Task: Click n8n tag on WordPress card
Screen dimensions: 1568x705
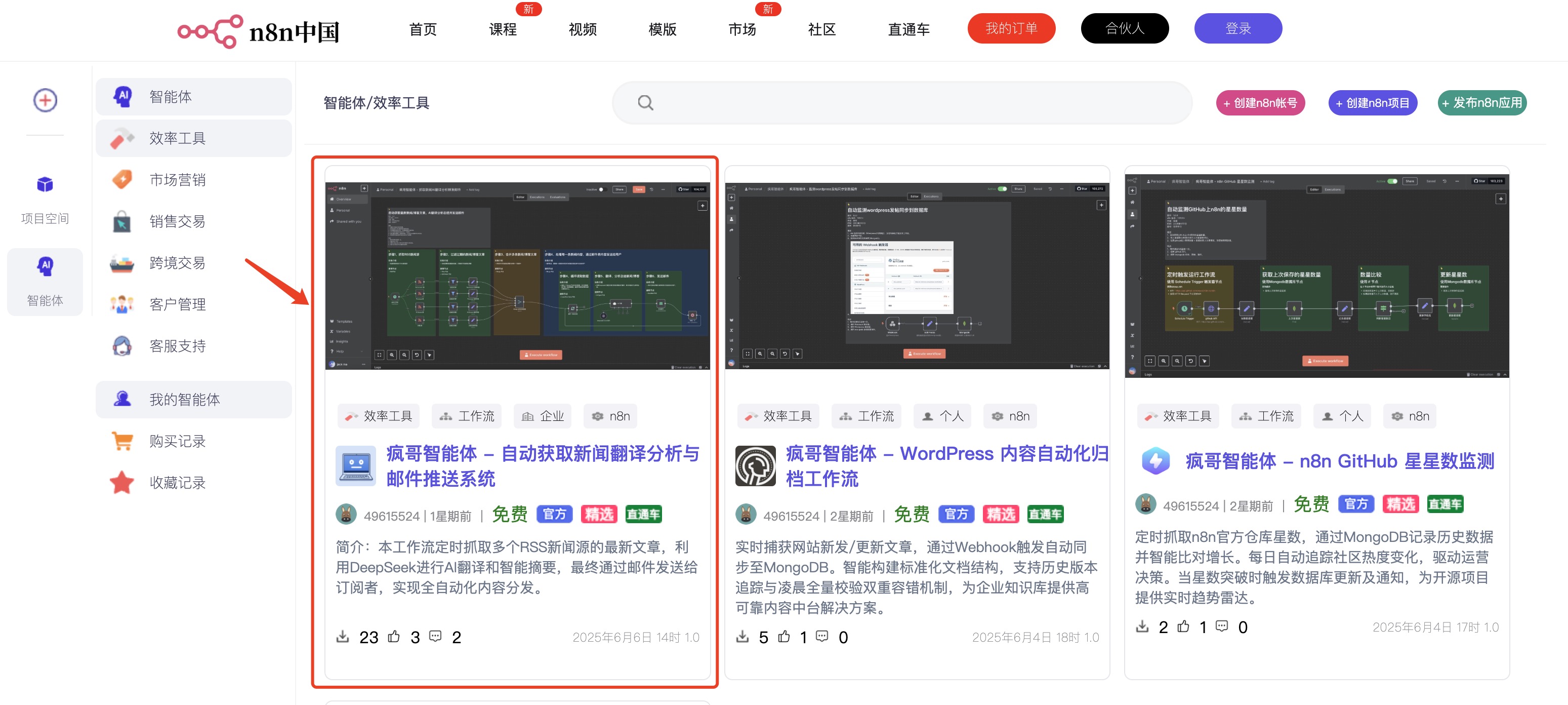Action: coord(1010,416)
